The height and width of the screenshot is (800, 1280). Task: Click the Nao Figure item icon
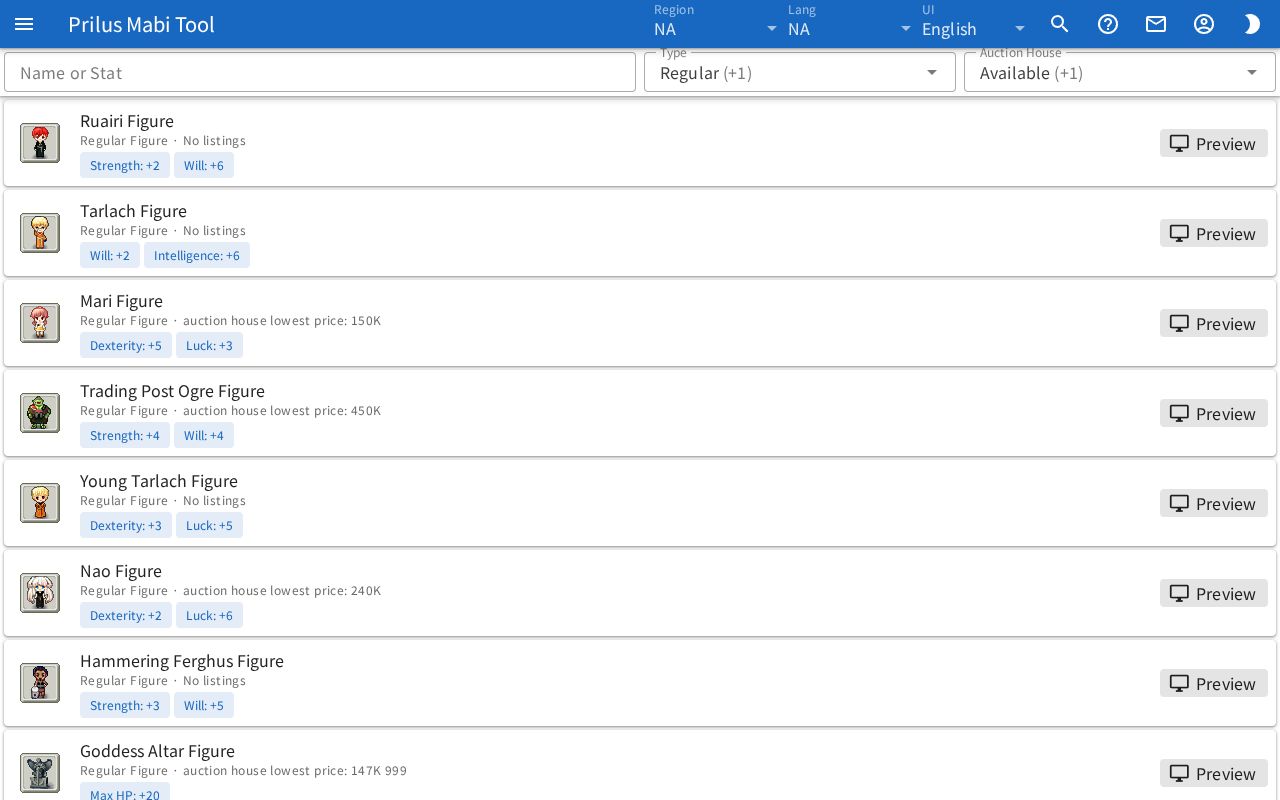[40, 593]
